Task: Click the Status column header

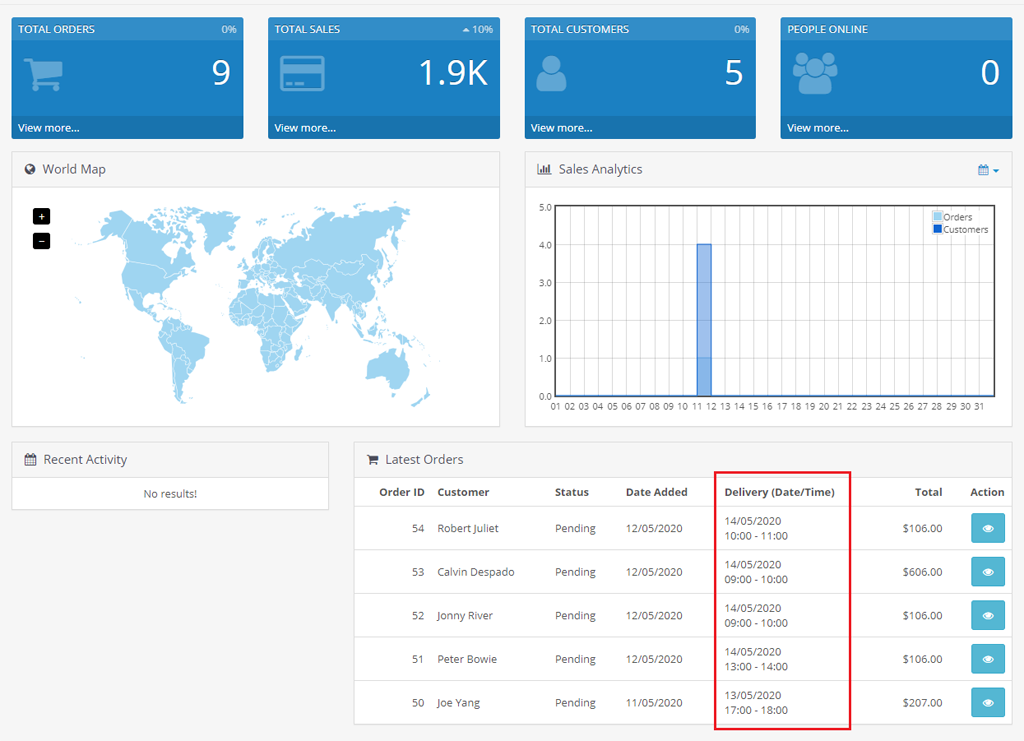Action: pos(571,492)
